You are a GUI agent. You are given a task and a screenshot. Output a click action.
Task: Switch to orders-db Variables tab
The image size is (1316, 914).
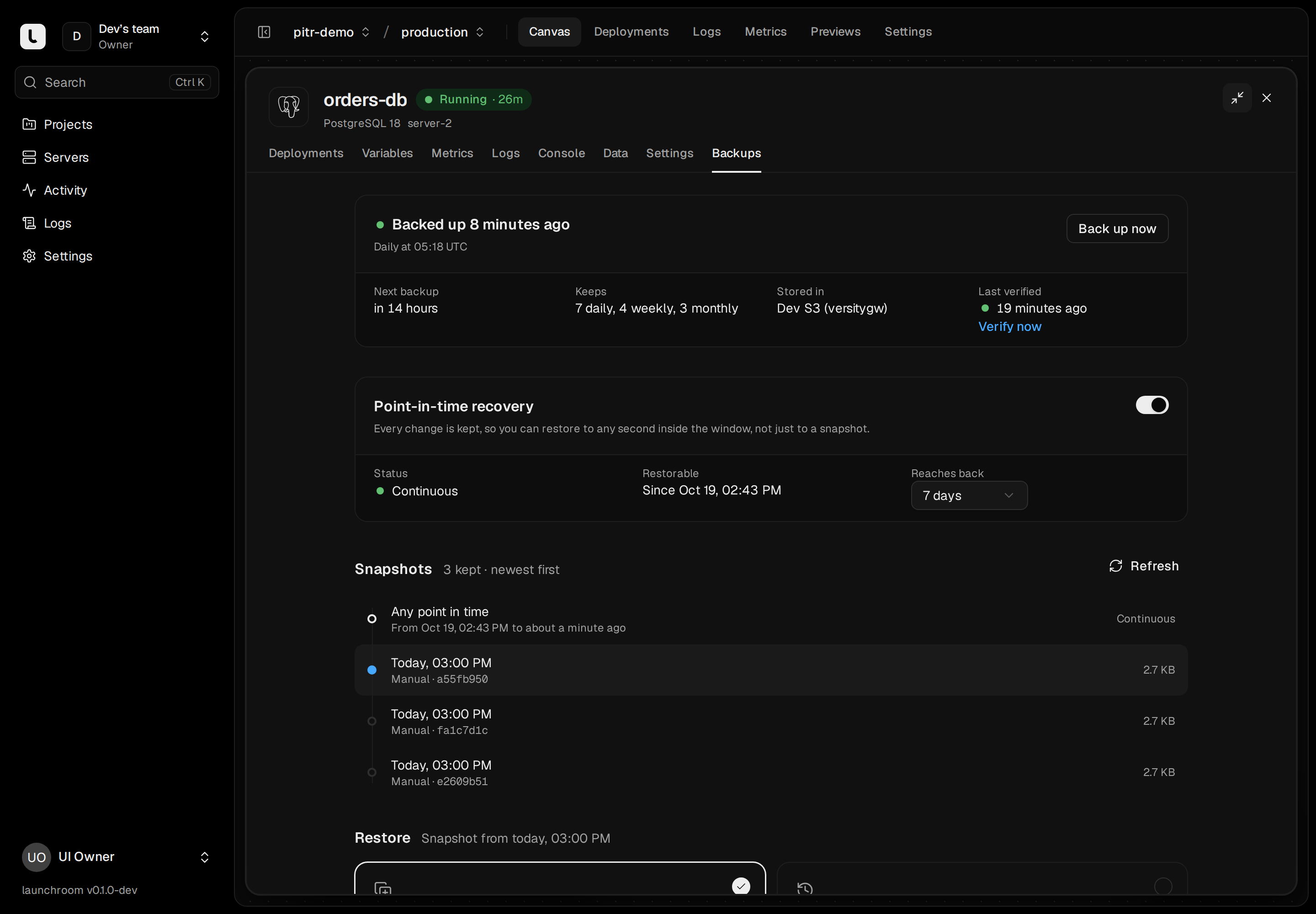(387, 153)
